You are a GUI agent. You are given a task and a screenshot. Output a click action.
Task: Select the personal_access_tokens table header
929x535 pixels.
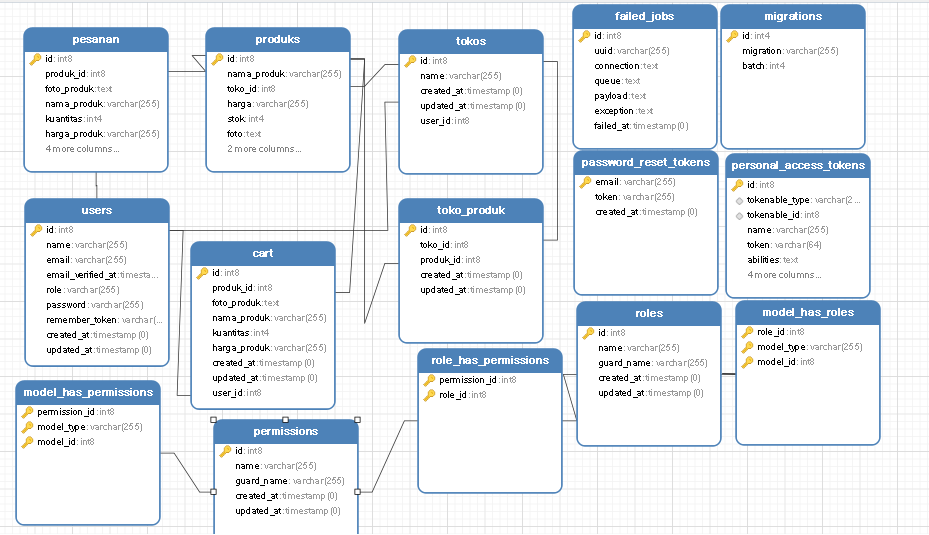[x=798, y=166]
